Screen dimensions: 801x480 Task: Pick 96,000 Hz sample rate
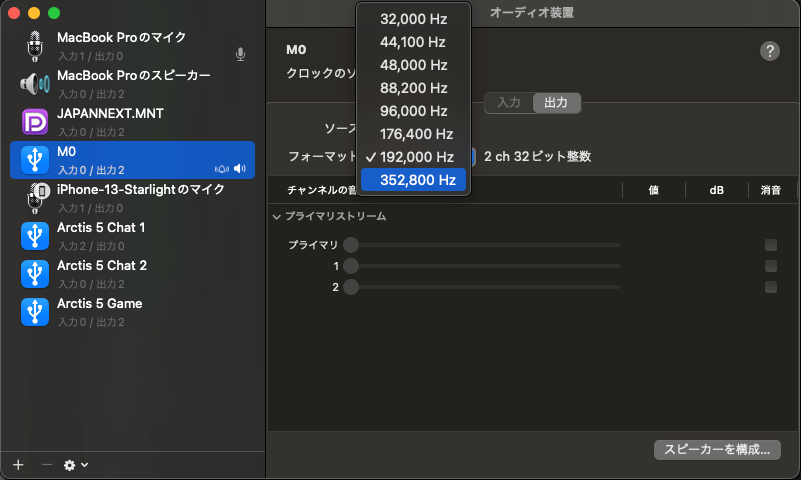coord(413,111)
